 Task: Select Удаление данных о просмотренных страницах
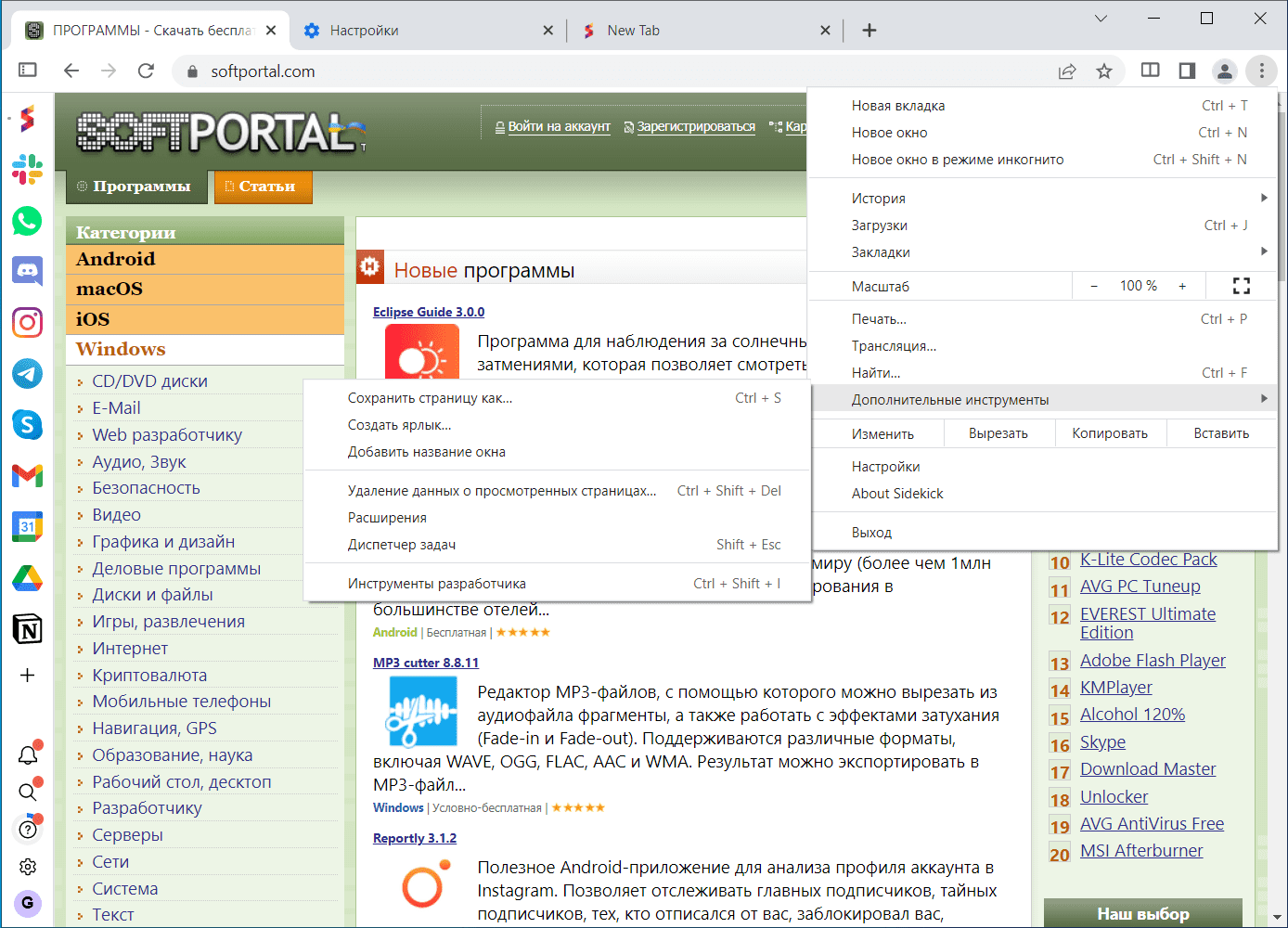coord(557,491)
